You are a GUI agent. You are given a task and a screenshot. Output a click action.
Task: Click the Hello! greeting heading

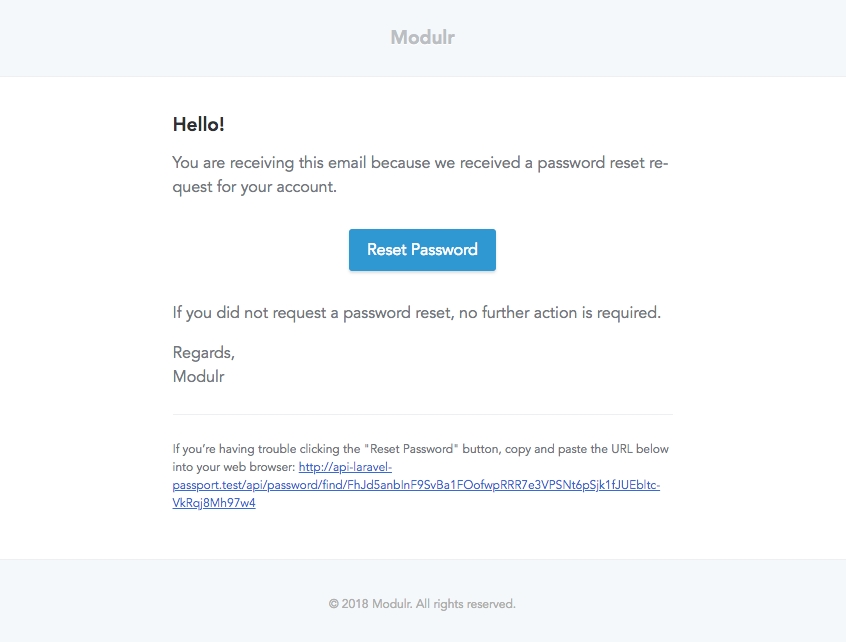click(199, 124)
